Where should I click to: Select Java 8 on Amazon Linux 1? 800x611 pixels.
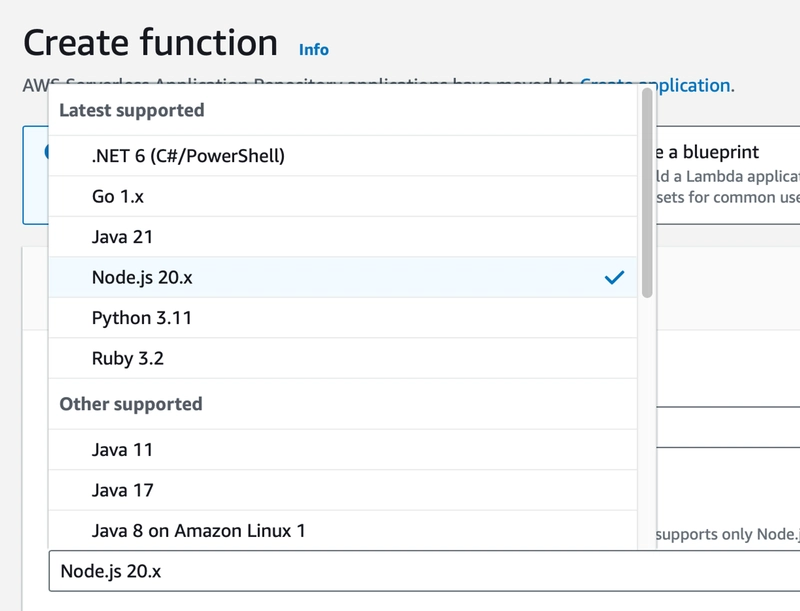343,530
